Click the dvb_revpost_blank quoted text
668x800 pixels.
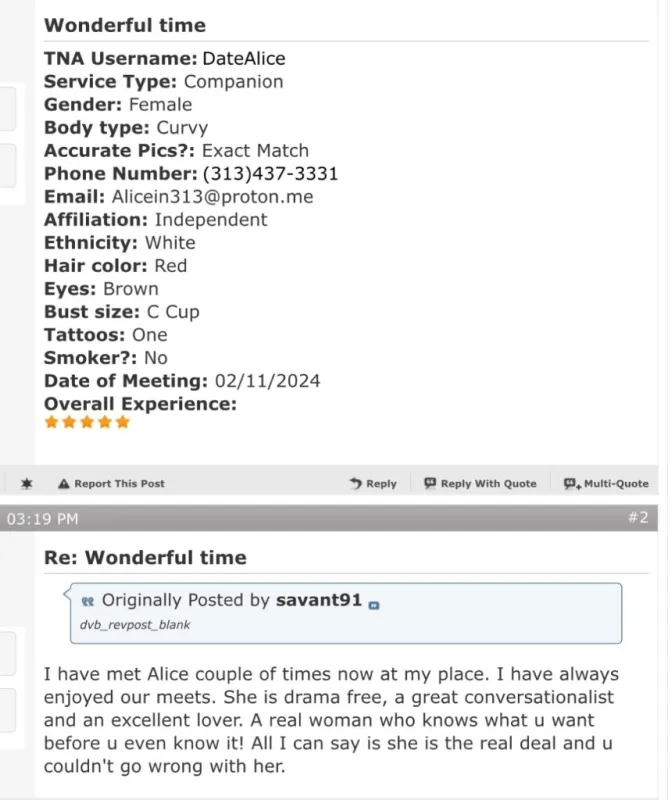click(x=135, y=625)
